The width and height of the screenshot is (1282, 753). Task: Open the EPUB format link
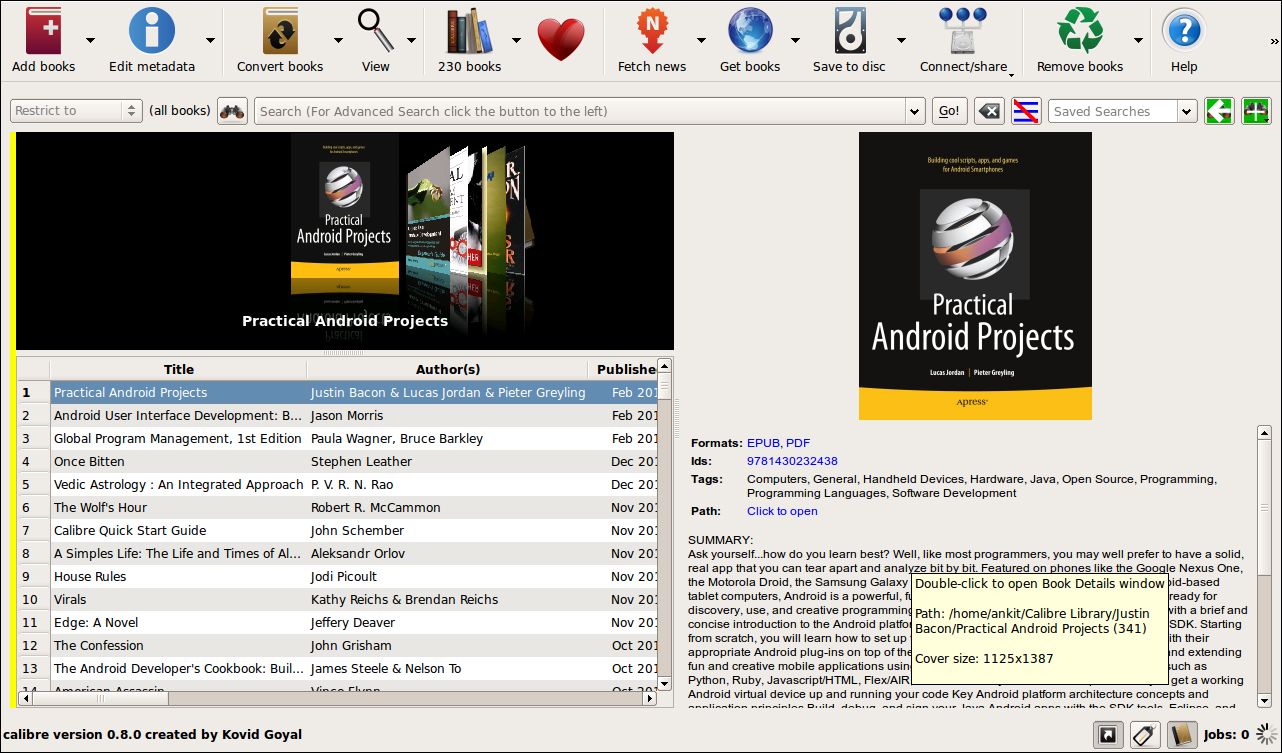tap(763, 443)
